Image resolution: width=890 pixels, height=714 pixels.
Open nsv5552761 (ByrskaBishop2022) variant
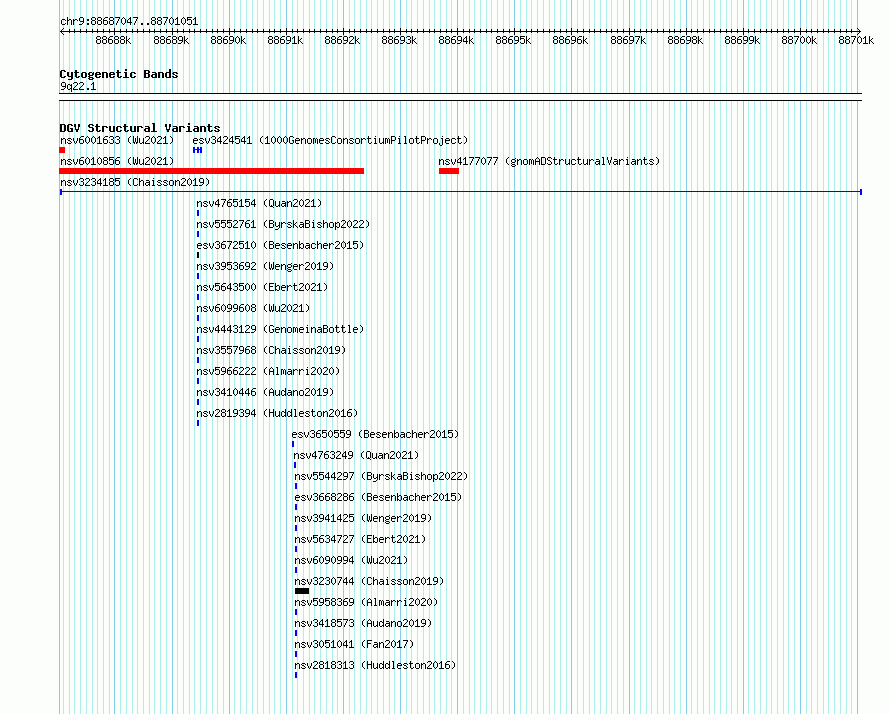point(283,224)
